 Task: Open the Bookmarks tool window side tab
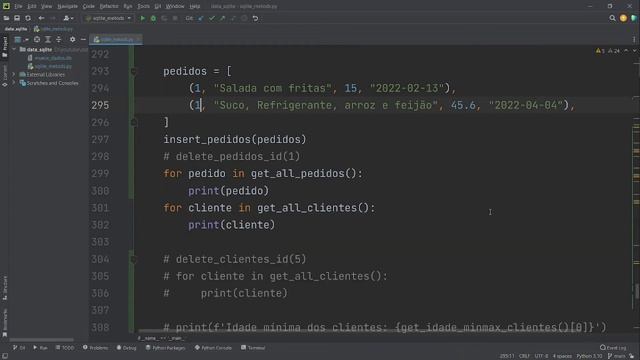tap(5, 322)
